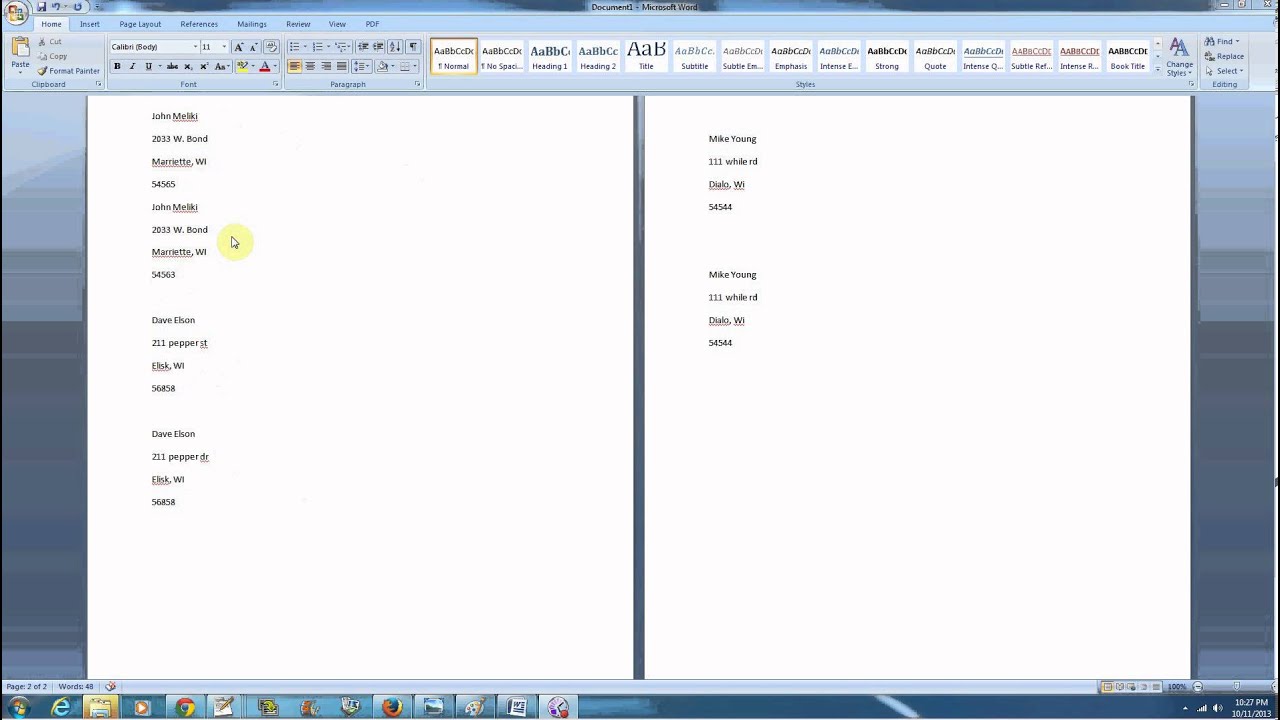Switch to Print Layout view in status bar
This screenshot has height=720, width=1280.
point(1107,687)
